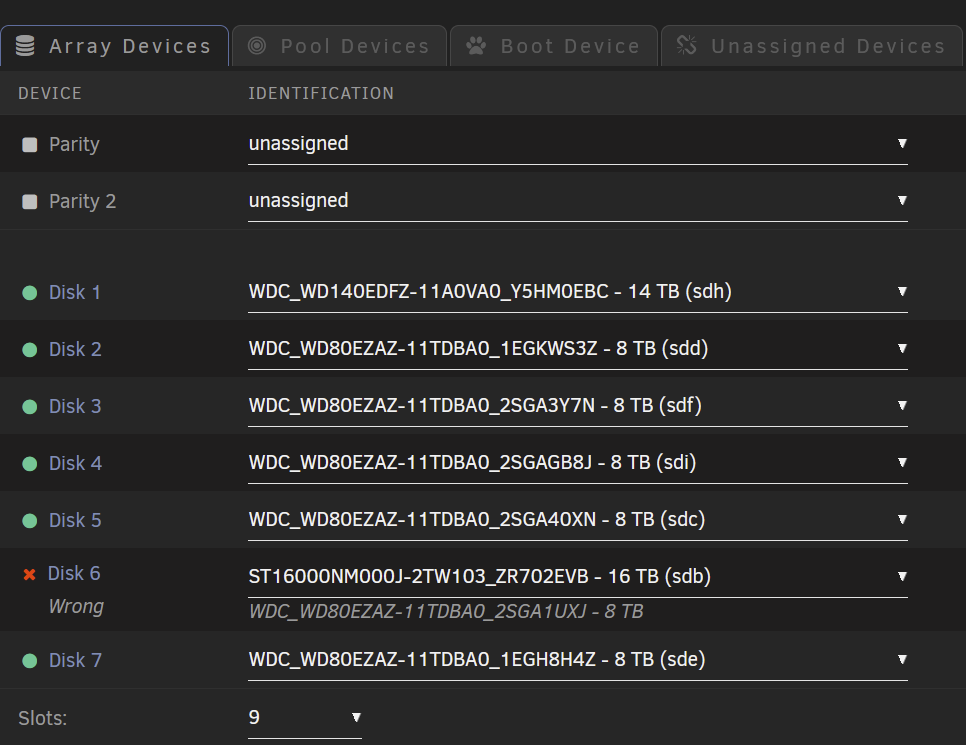The height and width of the screenshot is (745, 966).
Task: Click the Array Devices database icon
Action: [x=25, y=46]
